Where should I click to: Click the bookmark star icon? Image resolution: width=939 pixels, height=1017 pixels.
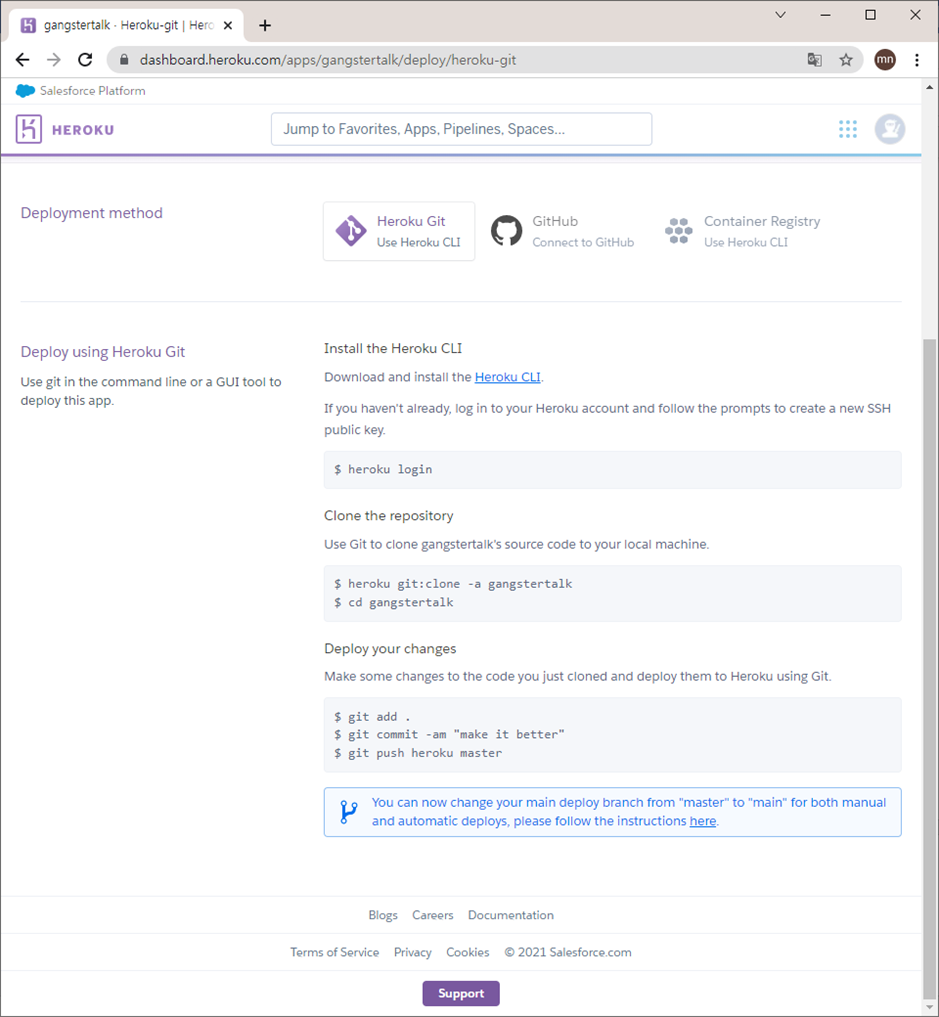[x=845, y=60]
